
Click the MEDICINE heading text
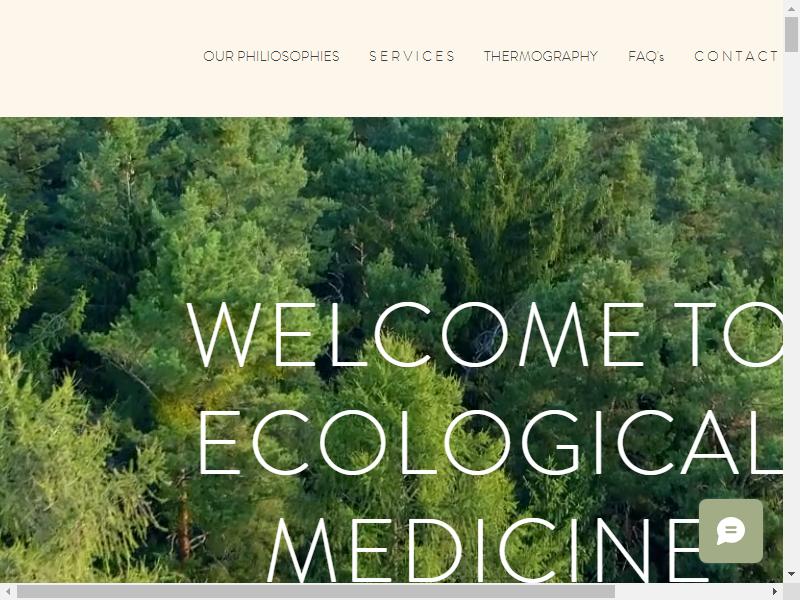coord(488,551)
